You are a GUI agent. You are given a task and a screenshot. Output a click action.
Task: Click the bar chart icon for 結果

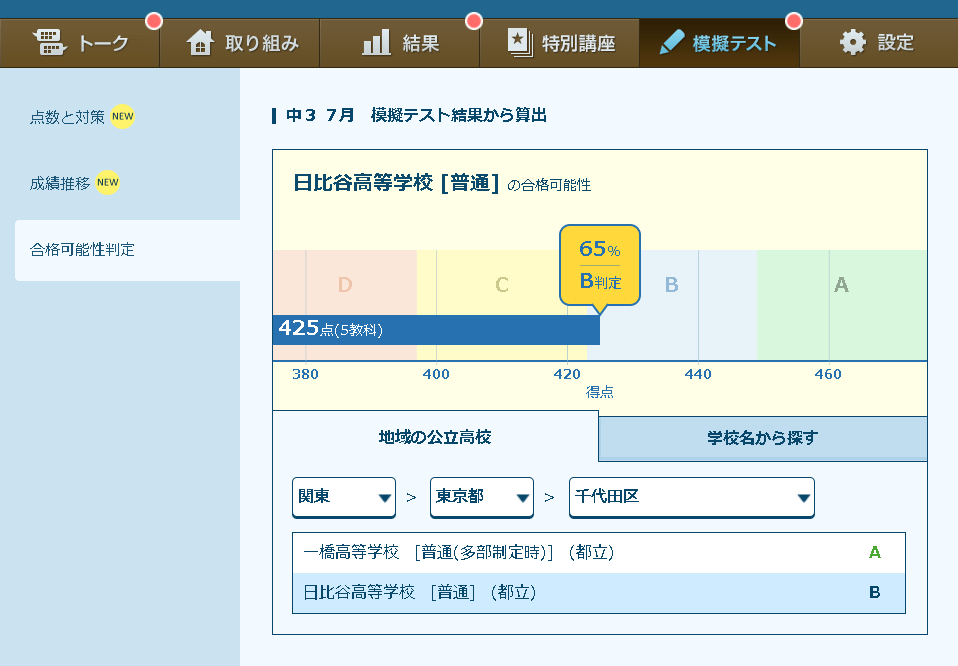click(x=376, y=42)
